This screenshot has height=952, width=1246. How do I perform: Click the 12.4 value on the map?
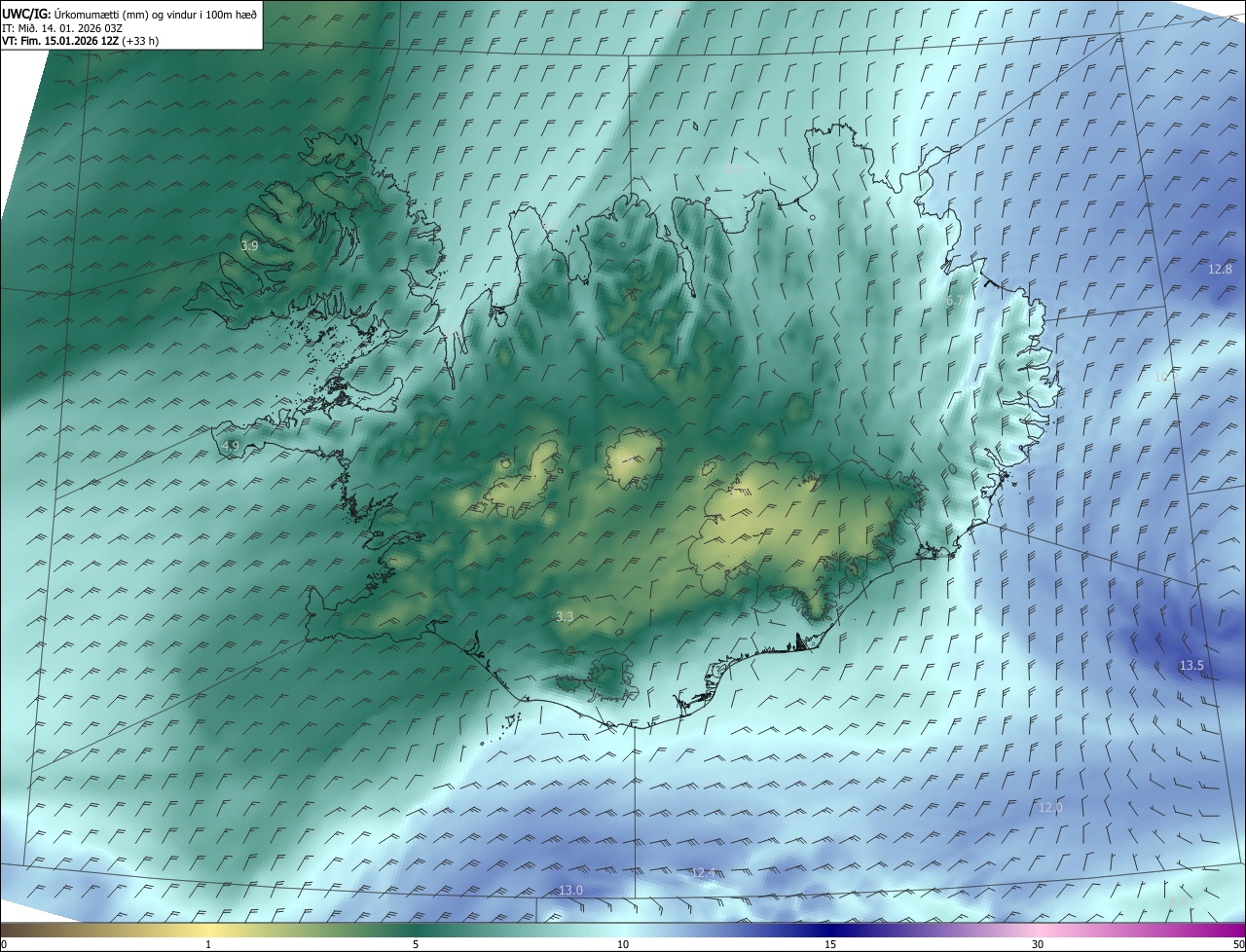pyautogui.click(x=704, y=873)
